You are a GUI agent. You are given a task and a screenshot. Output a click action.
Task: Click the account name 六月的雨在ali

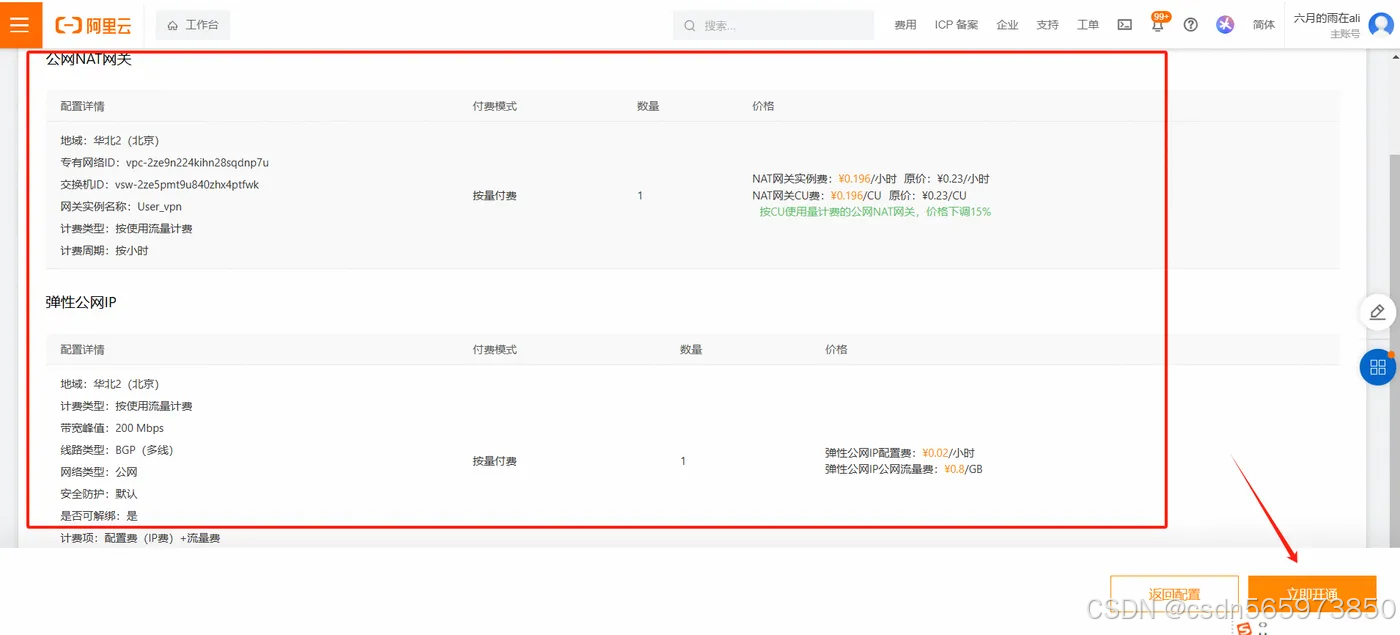point(1326,18)
